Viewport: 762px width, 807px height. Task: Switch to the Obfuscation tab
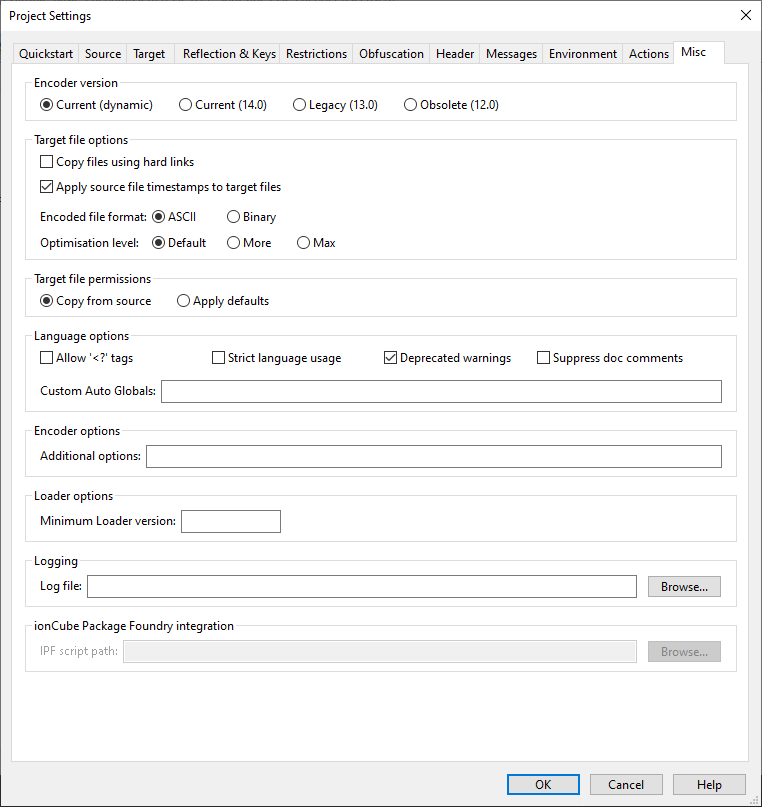point(391,54)
